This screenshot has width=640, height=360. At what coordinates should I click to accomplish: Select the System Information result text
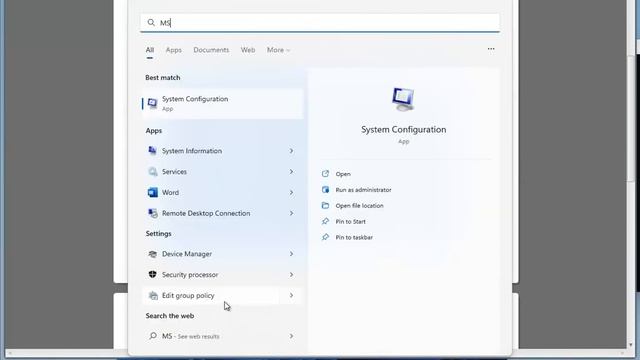pyautogui.click(x=192, y=151)
